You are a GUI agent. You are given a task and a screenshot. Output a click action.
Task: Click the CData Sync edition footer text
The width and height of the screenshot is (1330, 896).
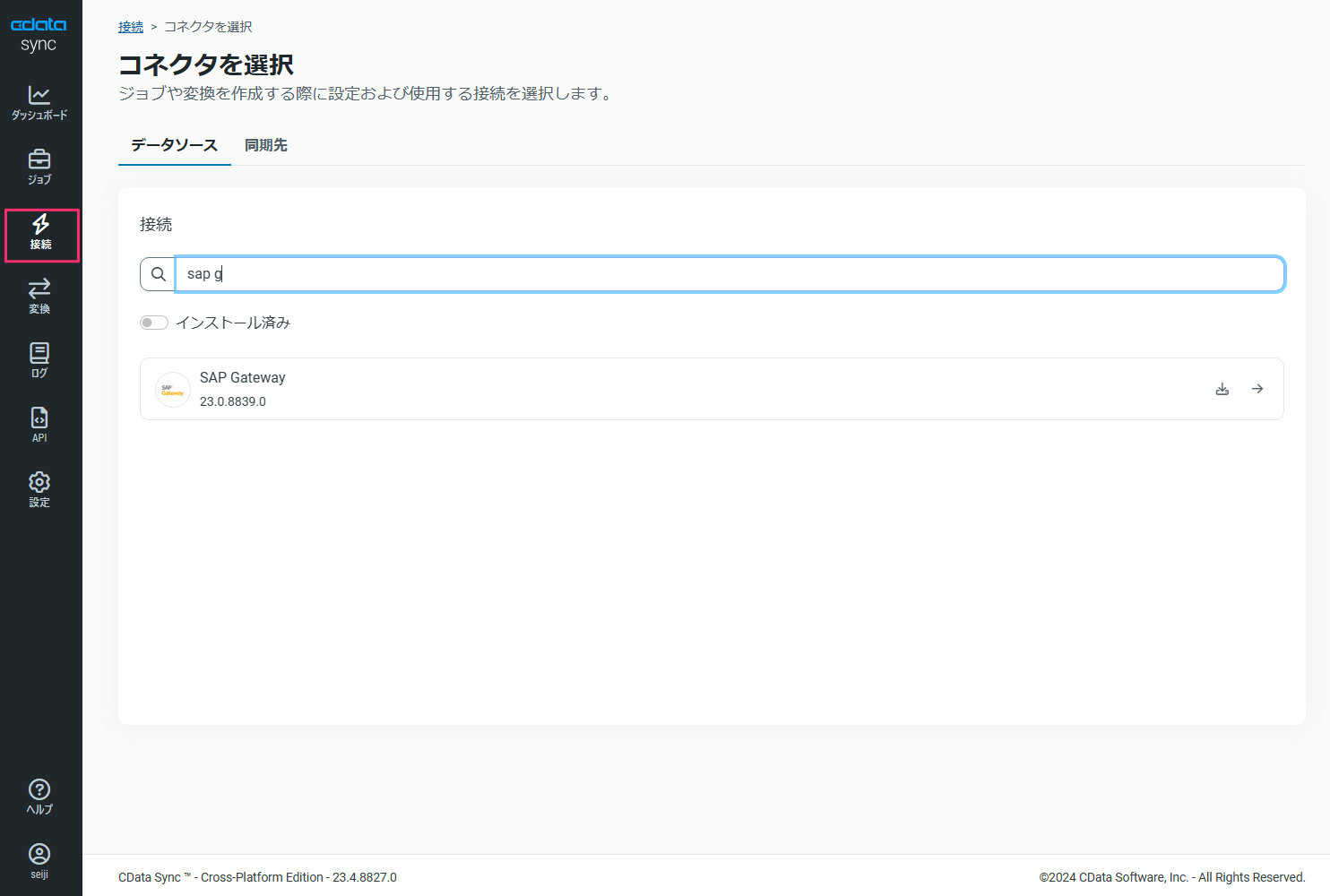257,877
